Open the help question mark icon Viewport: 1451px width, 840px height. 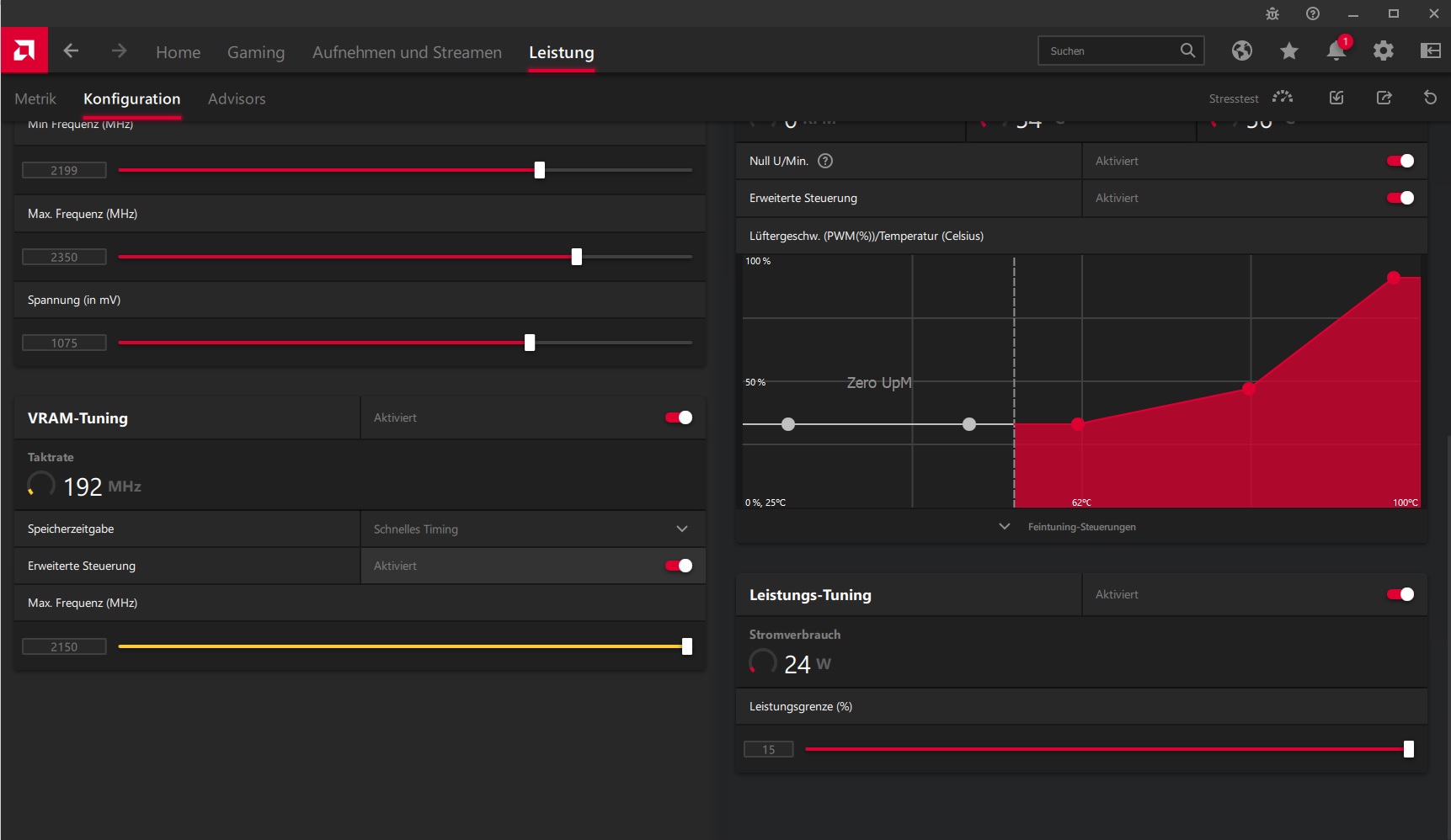pos(1313,13)
